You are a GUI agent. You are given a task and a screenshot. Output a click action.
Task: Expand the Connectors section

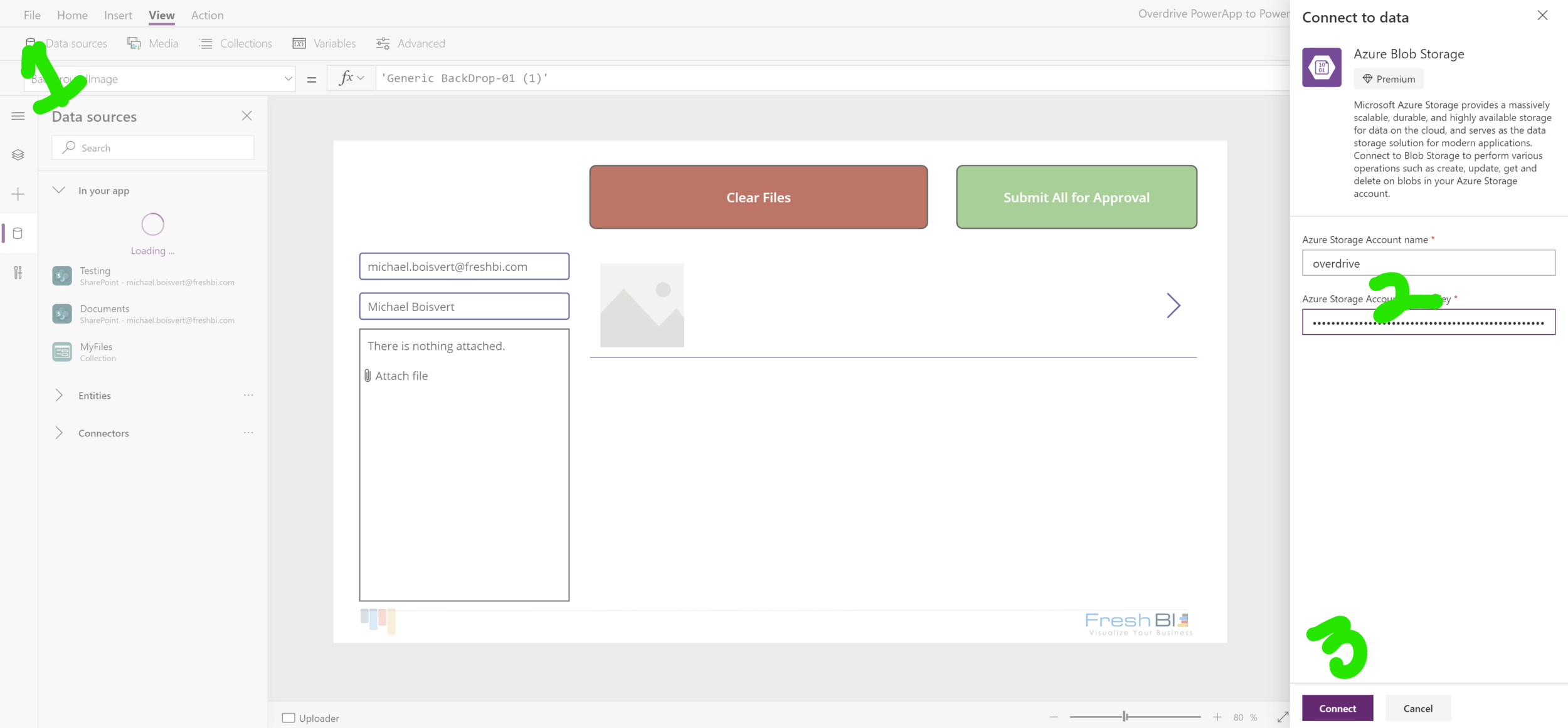pos(59,433)
